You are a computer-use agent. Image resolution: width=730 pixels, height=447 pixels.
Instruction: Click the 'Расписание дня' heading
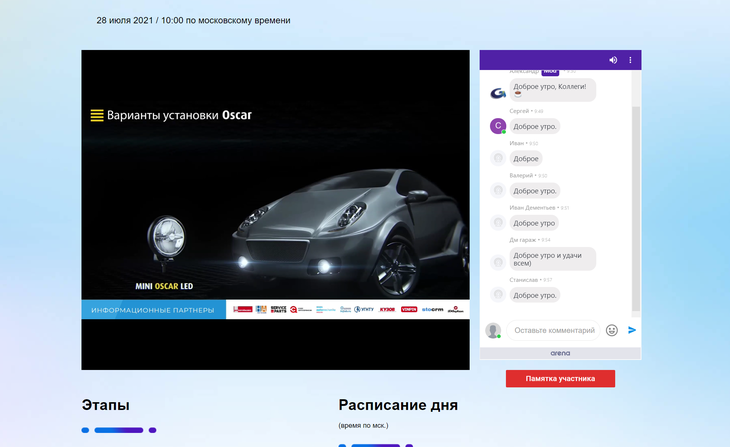(x=398, y=405)
